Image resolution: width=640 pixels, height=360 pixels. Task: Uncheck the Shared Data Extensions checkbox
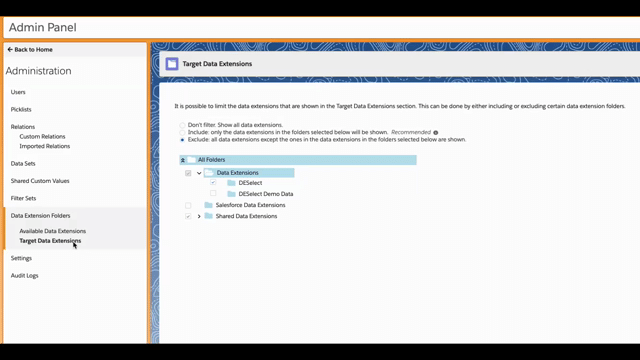tap(188, 216)
